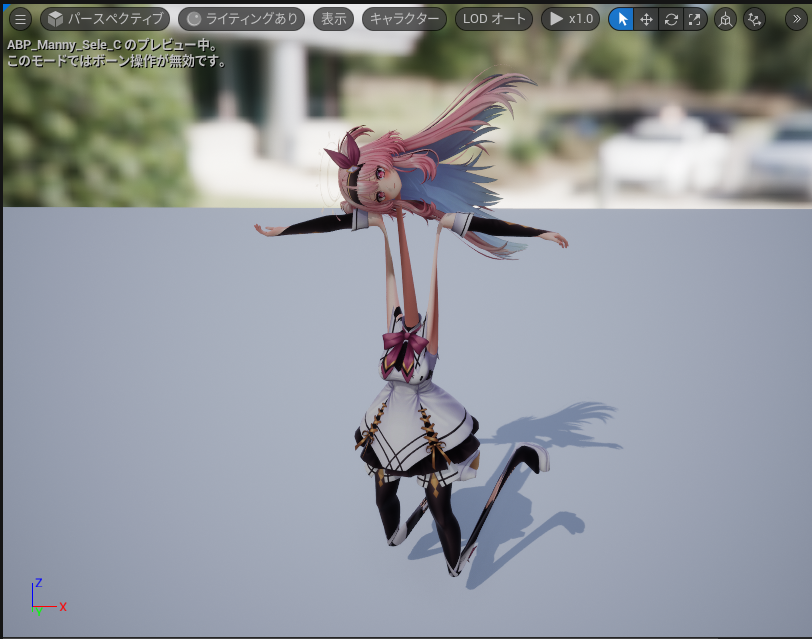Viewport: 812px width, 639px height.
Task: Switch to the rotate tool
Action: pyautogui.click(x=671, y=19)
